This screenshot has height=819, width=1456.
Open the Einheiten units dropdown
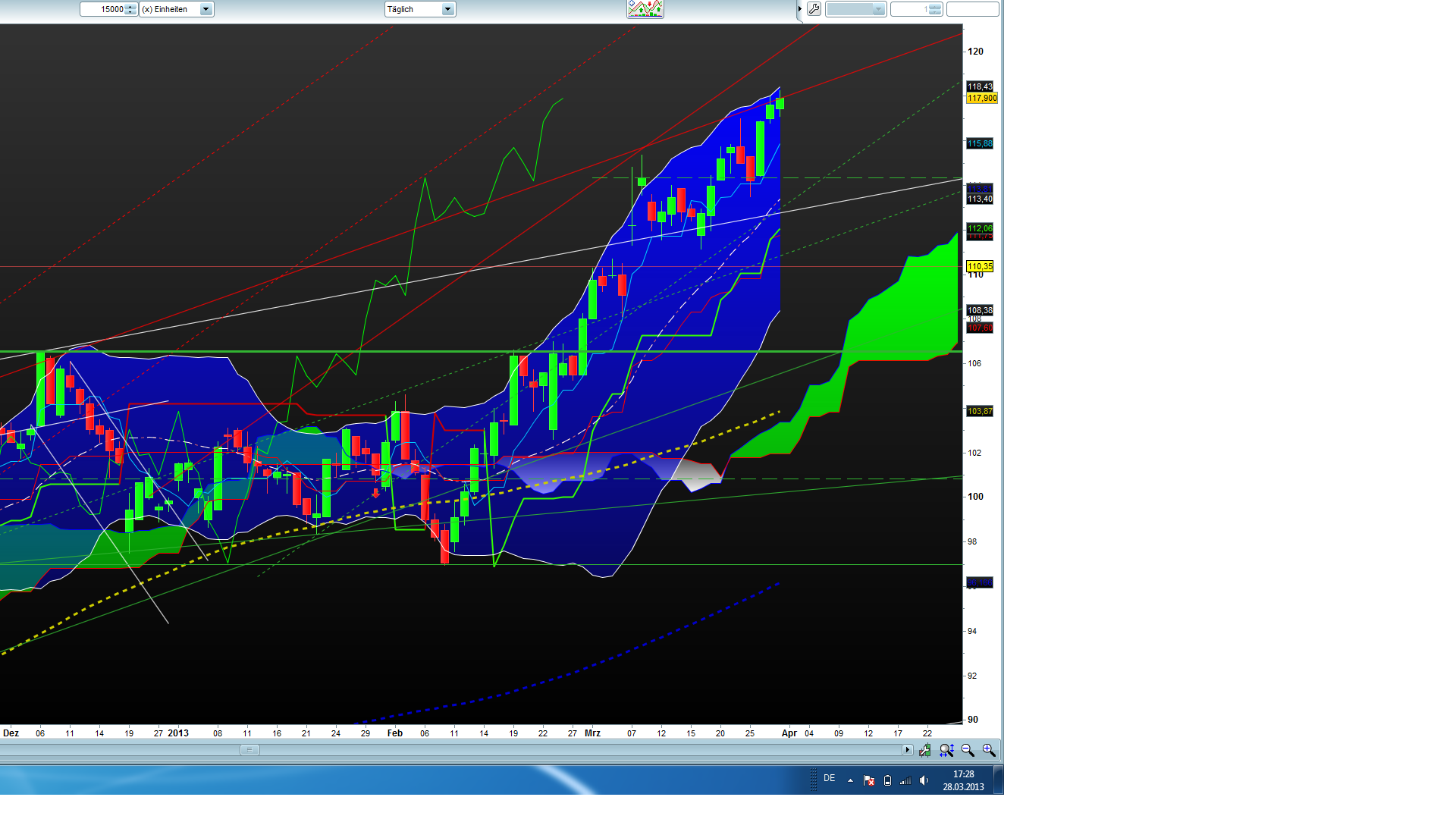[206, 9]
